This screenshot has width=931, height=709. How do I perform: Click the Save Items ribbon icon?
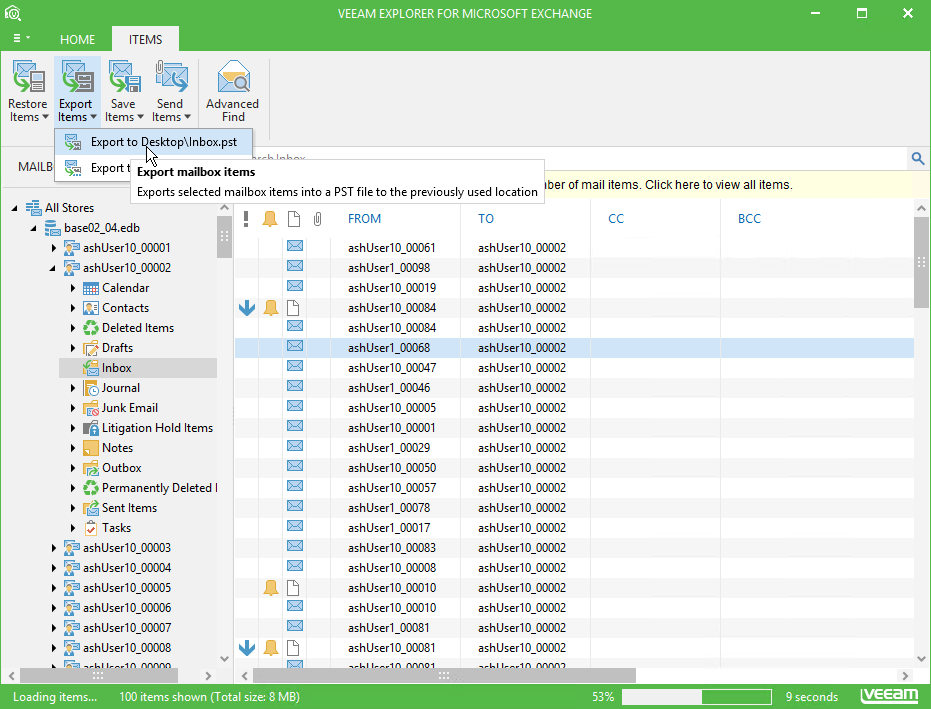point(124,77)
